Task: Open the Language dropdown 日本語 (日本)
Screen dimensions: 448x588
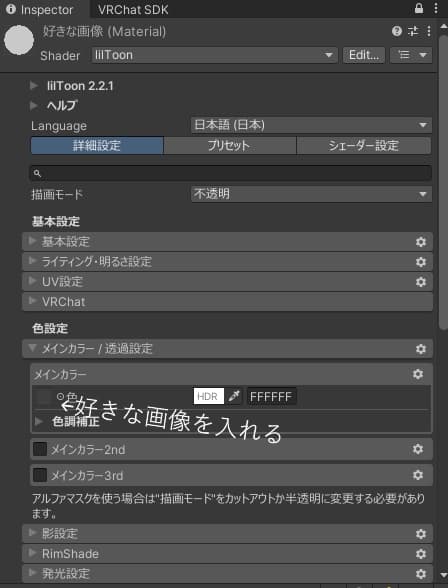Action: (x=311, y=125)
